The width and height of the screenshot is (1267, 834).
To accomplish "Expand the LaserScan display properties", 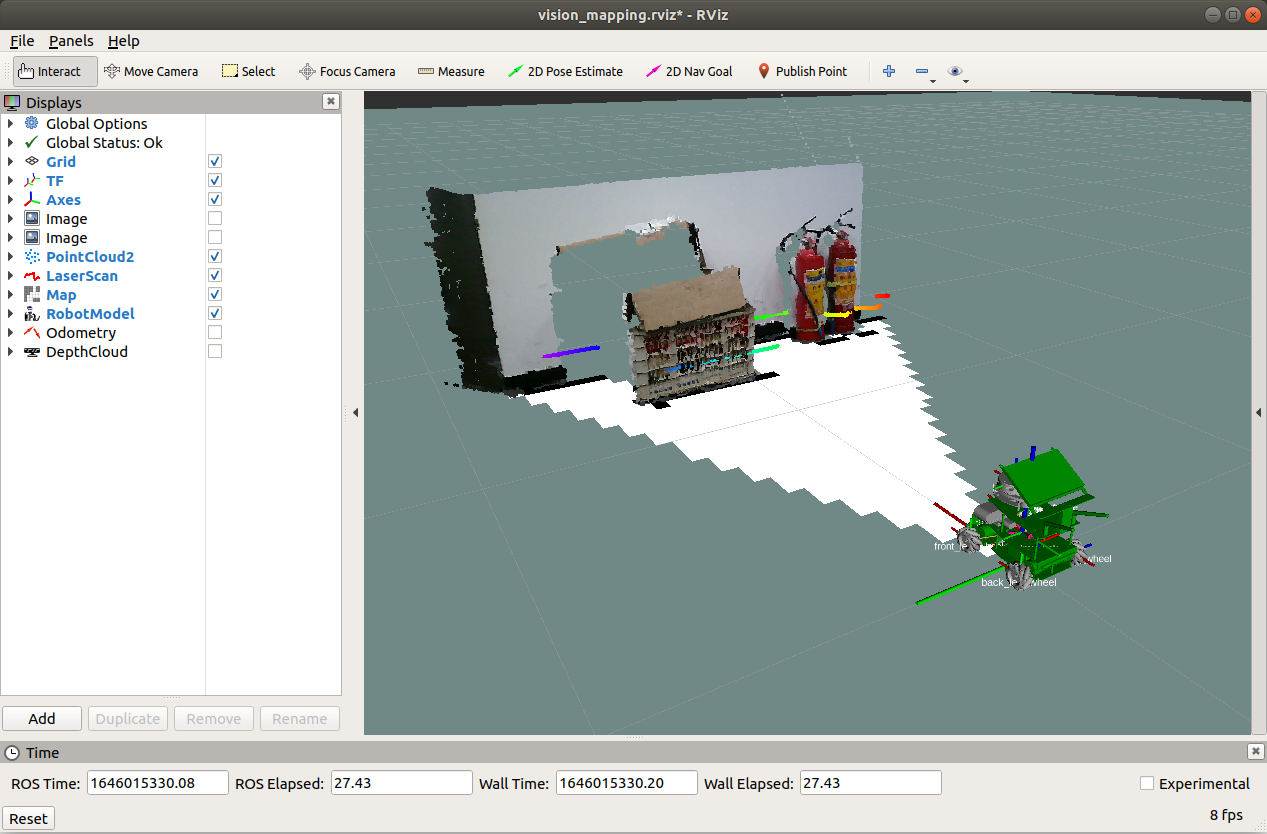I will tap(11, 276).
